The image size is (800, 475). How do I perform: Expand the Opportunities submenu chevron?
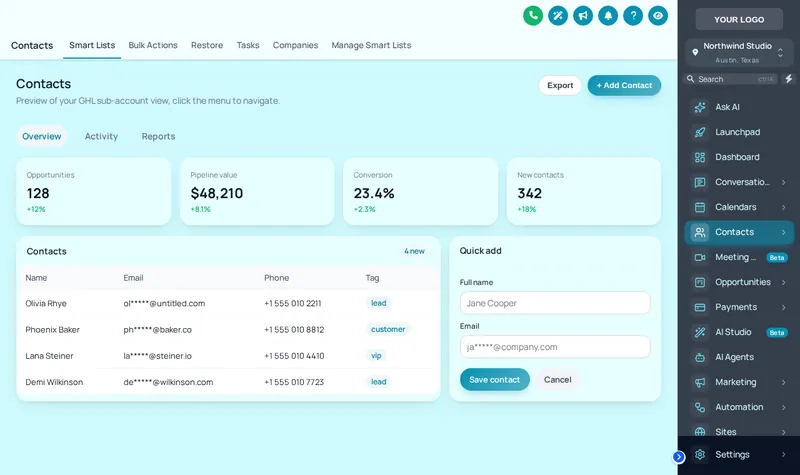click(783, 282)
